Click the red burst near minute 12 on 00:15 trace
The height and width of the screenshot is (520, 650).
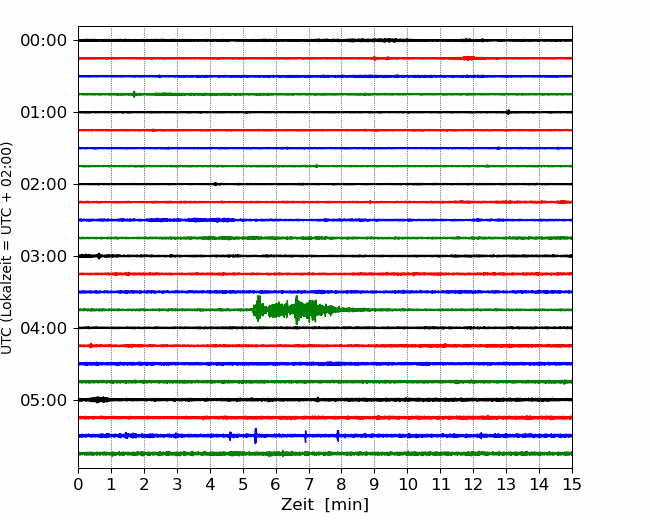pyautogui.click(x=468, y=58)
